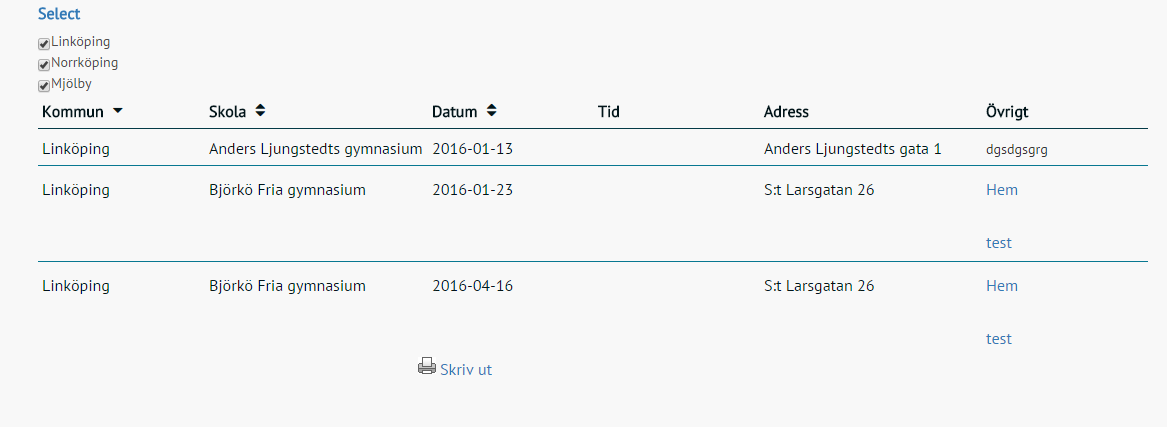Image resolution: width=1167 pixels, height=427 pixels.
Task: Open the Skriv ut print link
Action: click(x=466, y=370)
